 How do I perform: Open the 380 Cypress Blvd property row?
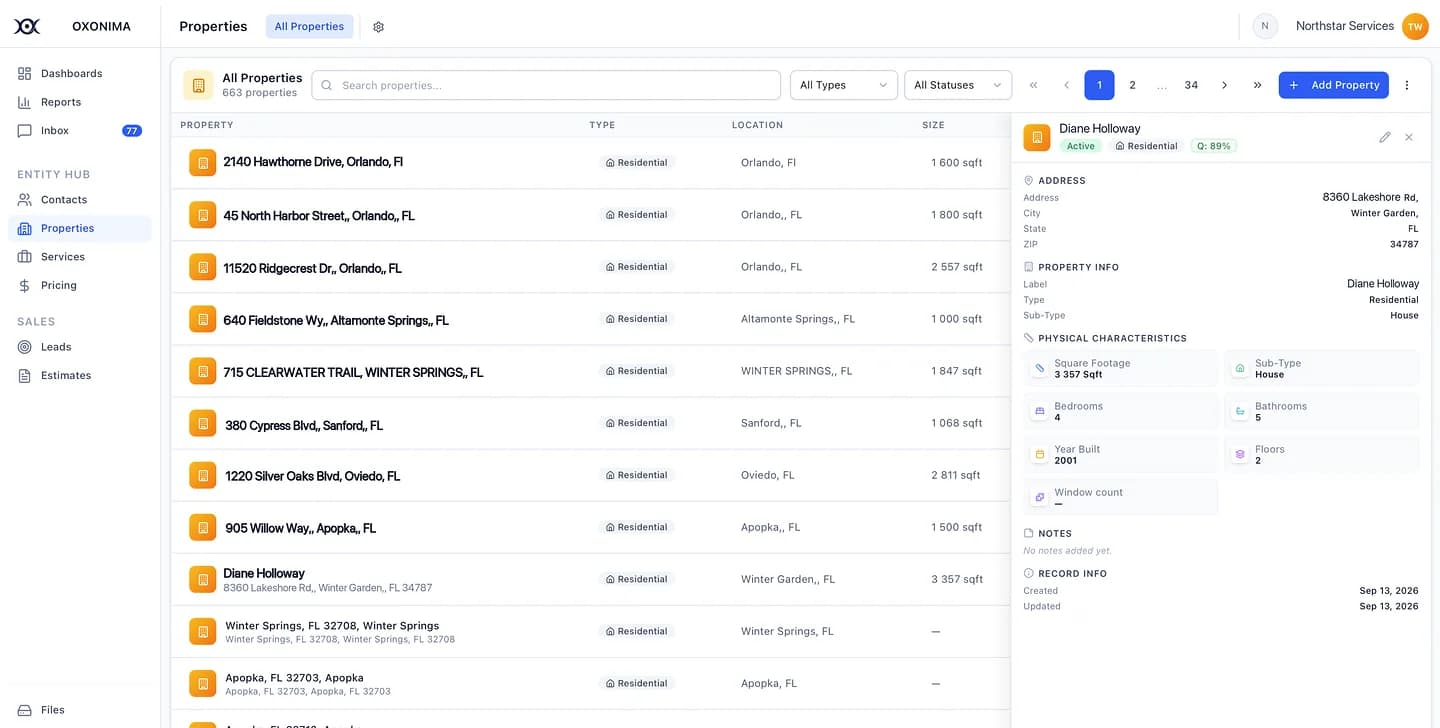coord(591,423)
